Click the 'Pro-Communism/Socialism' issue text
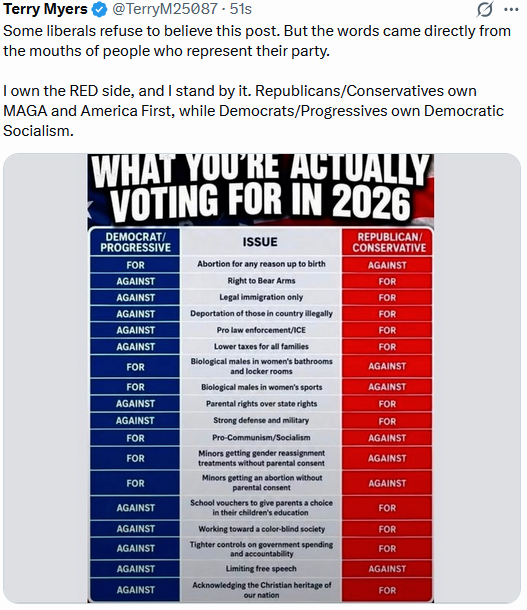The width and height of the screenshot is (527, 610). click(x=261, y=438)
